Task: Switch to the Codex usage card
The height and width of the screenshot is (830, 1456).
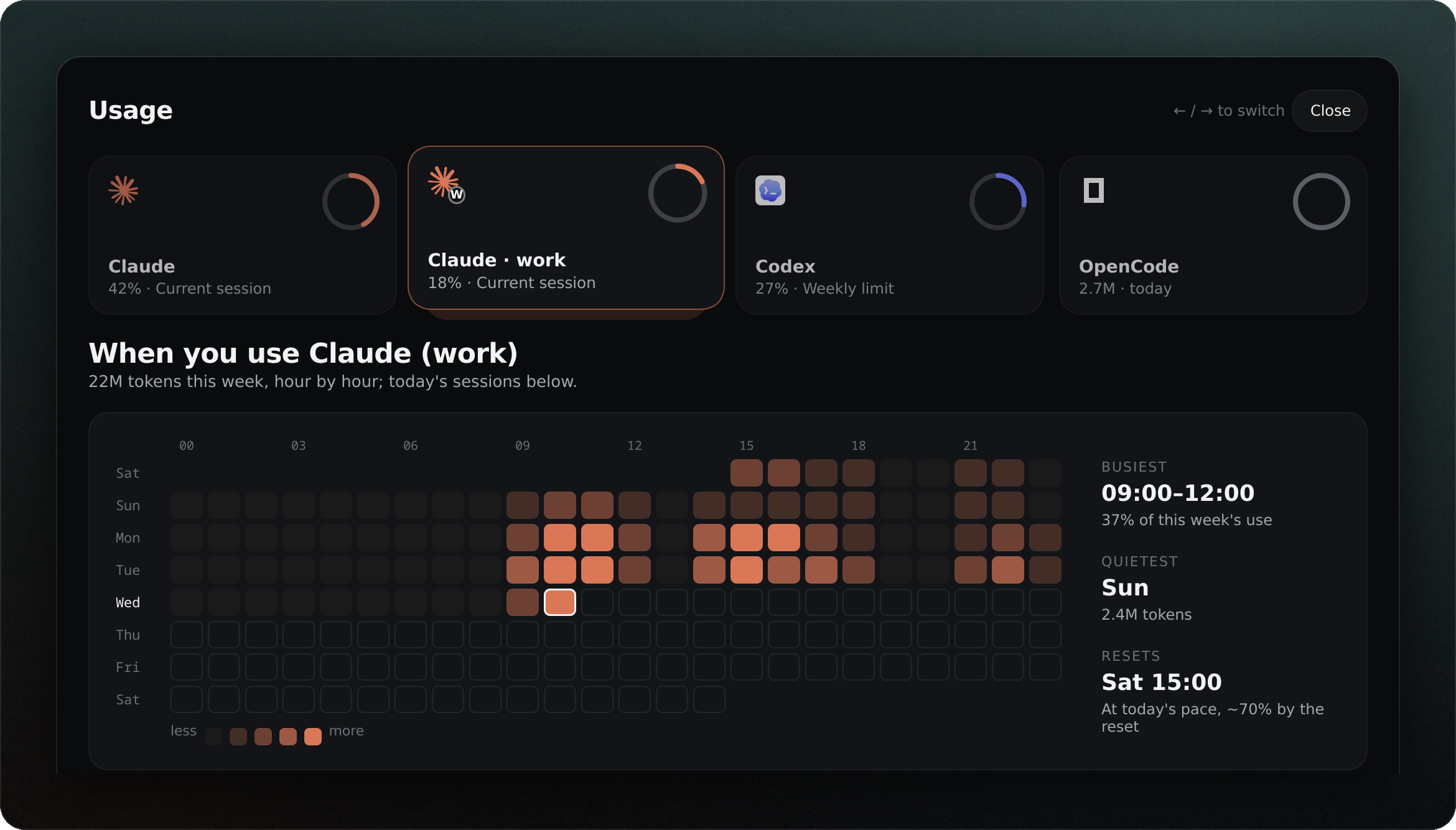Action: (x=890, y=235)
